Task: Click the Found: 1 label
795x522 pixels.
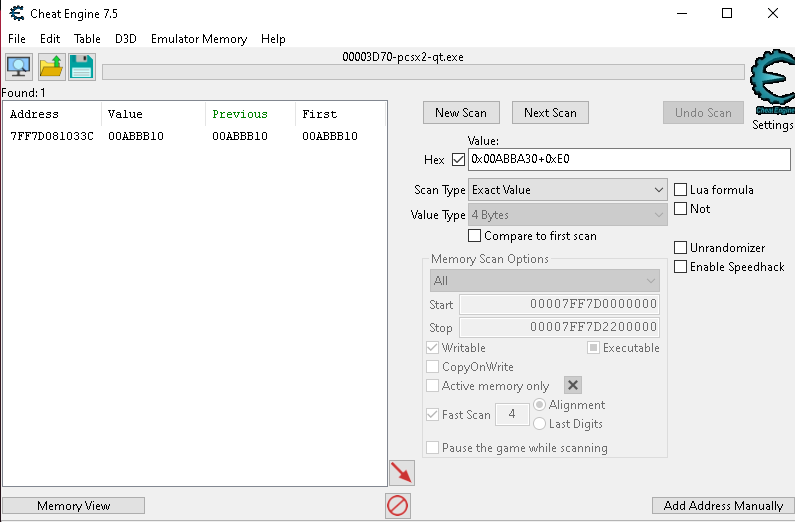Action: (x=23, y=93)
